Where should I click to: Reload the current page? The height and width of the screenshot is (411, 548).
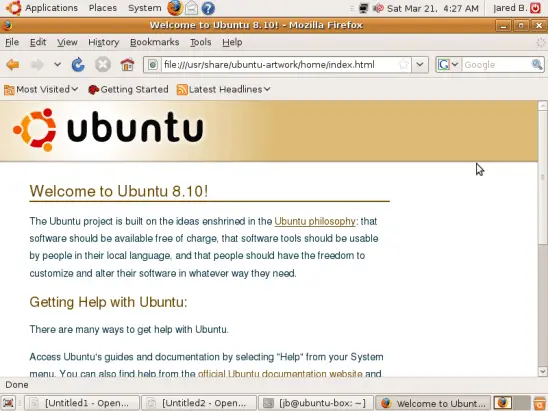(x=78, y=65)
